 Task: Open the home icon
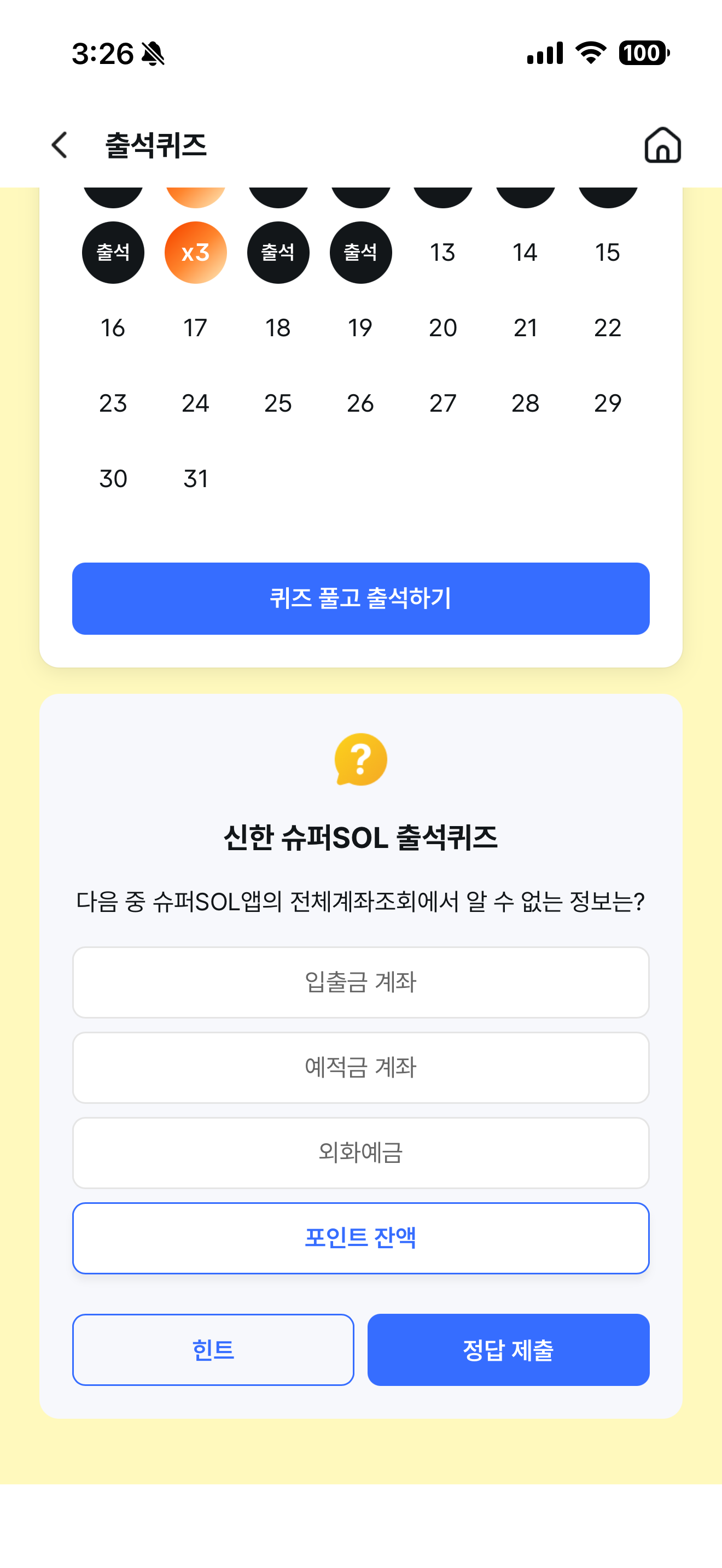[662, 145]
